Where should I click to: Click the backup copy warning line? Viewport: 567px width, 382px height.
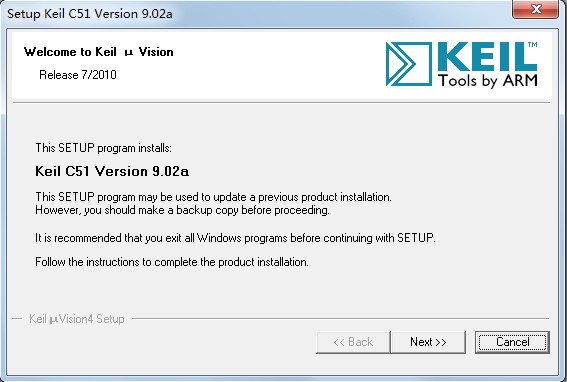pyautogui.click(x=182, y=210)
